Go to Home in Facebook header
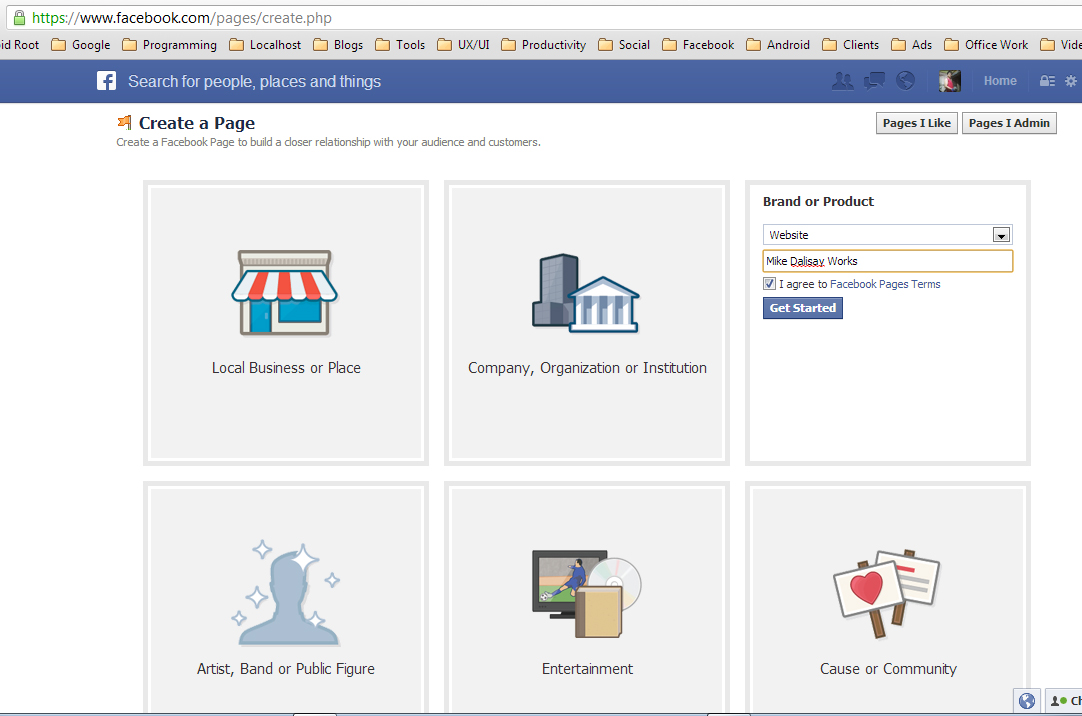 (x=1000, y=81)
